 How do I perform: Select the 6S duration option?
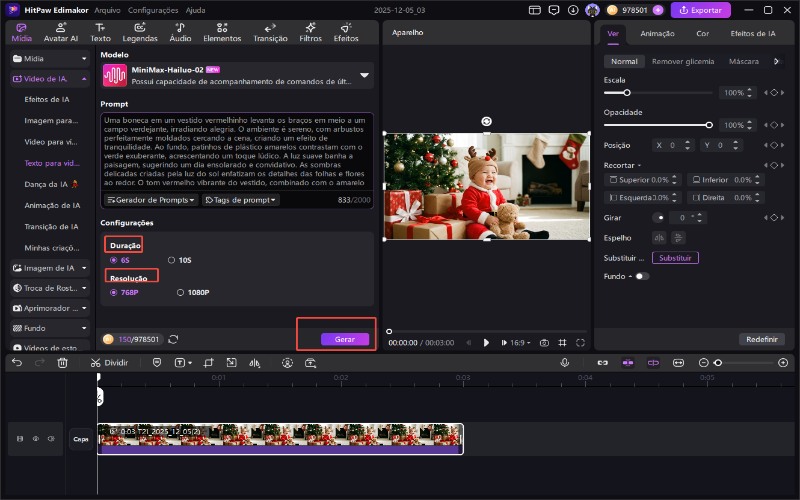click(120, 260)
